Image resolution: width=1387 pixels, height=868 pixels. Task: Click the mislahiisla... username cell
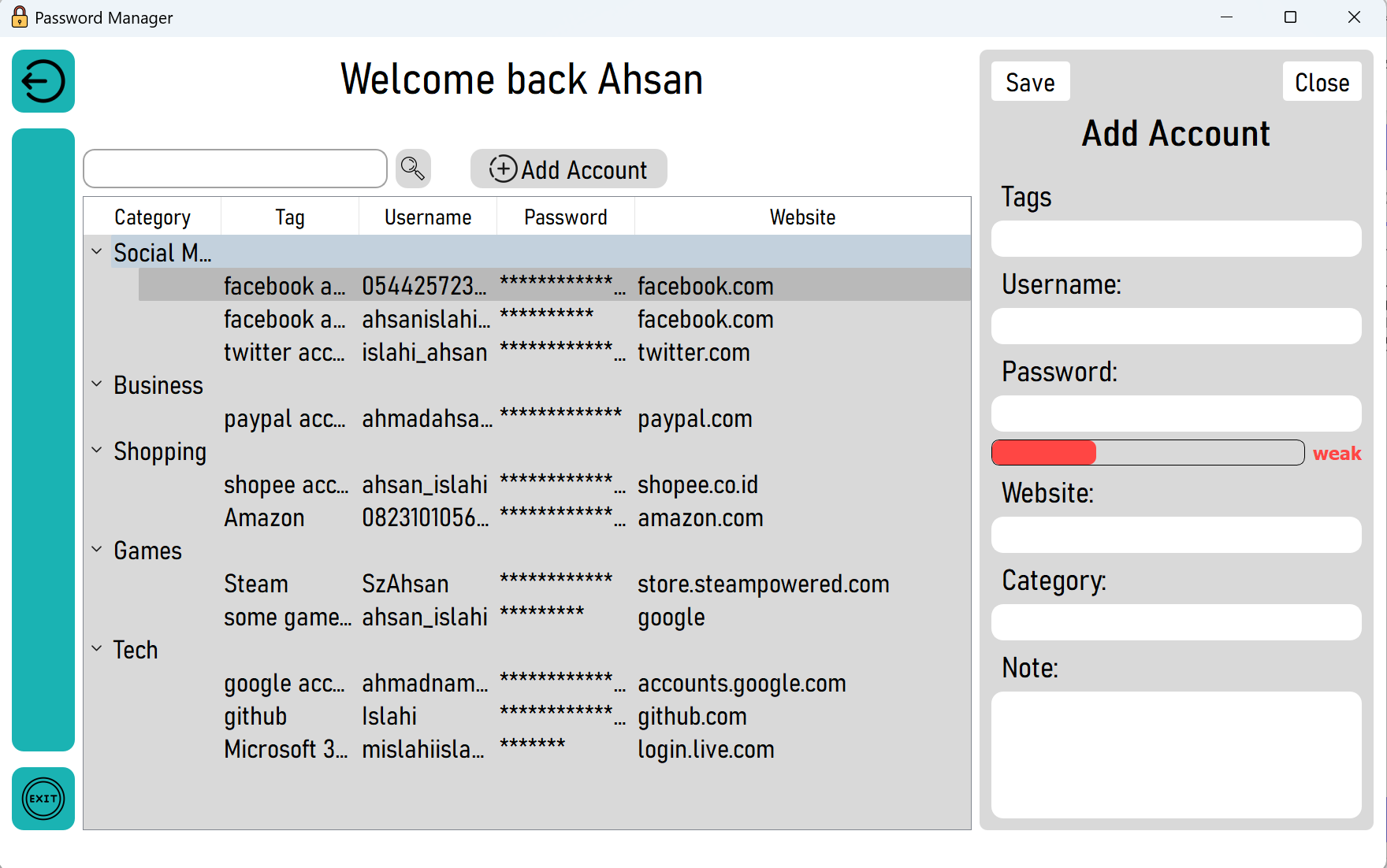click(423, 749)
